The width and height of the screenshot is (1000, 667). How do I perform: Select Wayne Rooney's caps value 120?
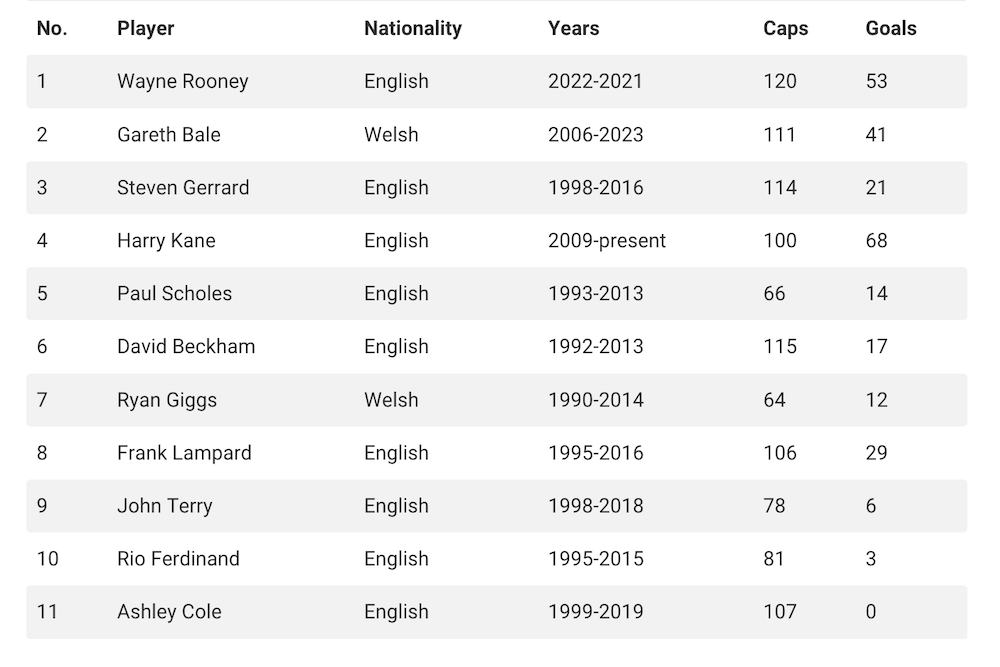point(780,82)
